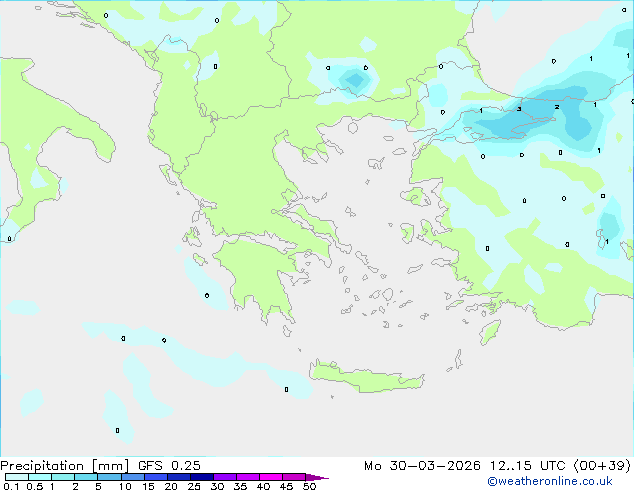Click the 35–40 mm violet legend swatch

(248, 477)
